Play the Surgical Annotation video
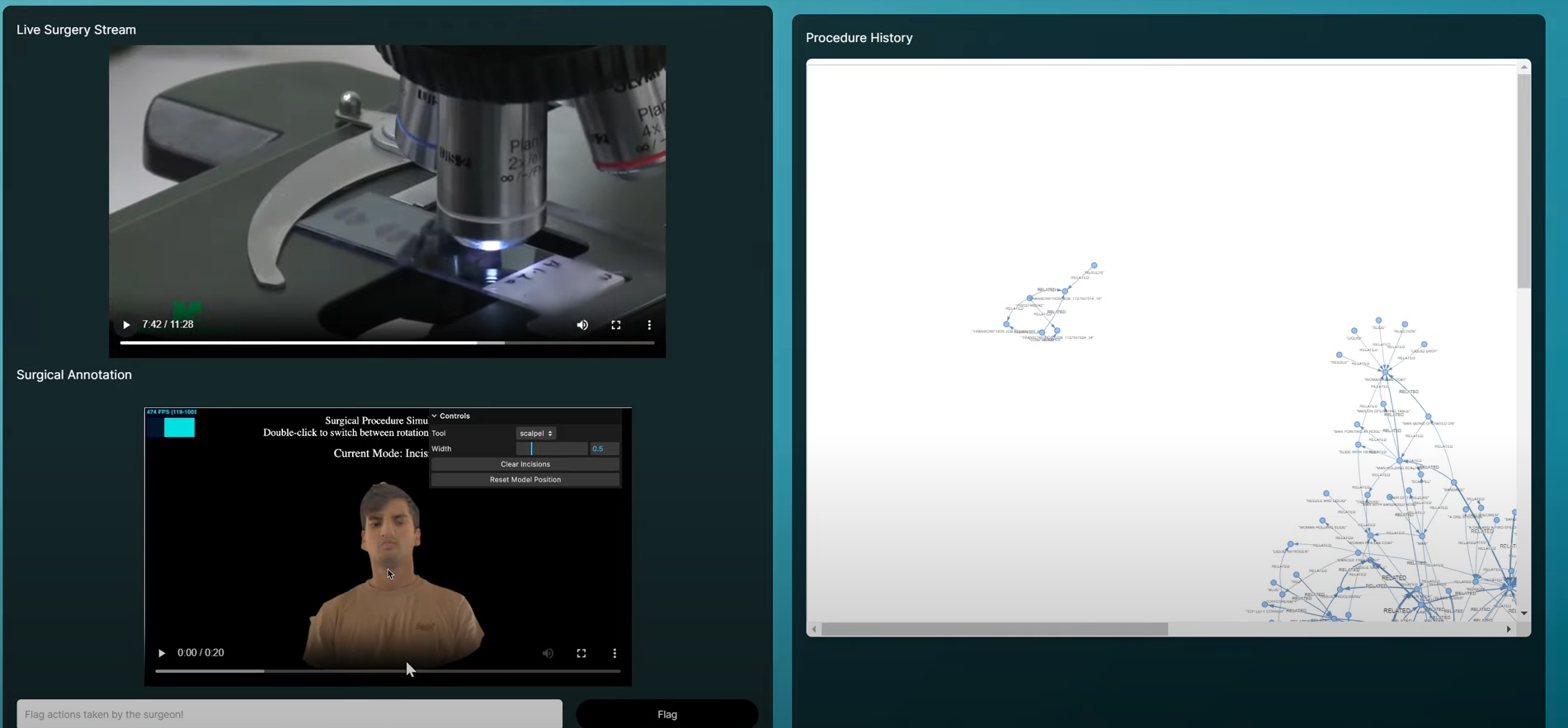This screenshot has height=728, width=1568. 162,653
